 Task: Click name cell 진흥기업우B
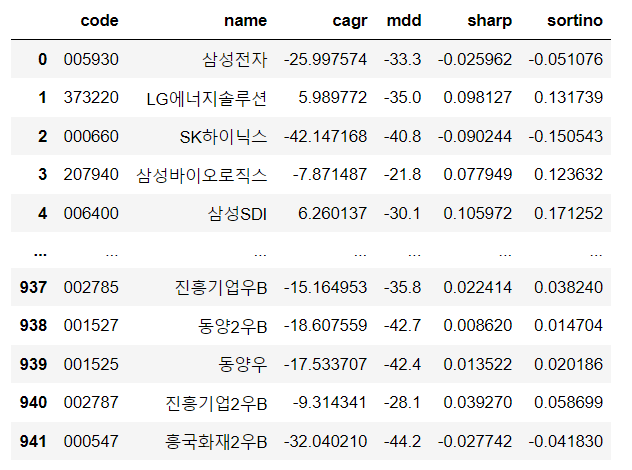tap(221, 288)
